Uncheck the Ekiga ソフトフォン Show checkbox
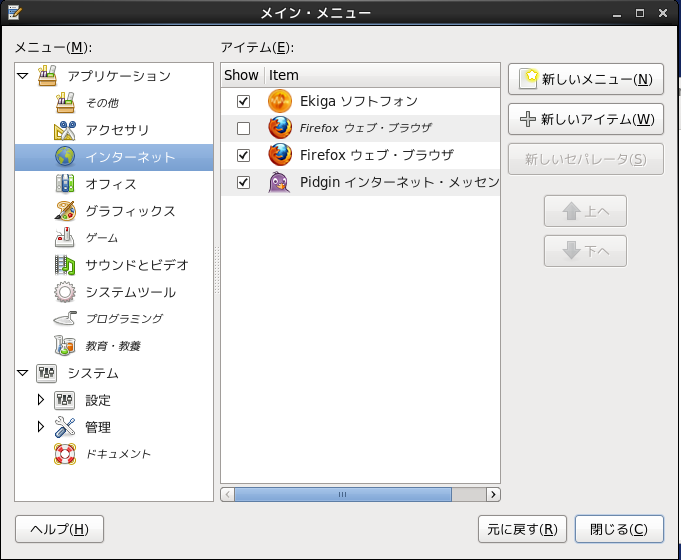This screenshot has height=560, width=681. pos(243,102)
